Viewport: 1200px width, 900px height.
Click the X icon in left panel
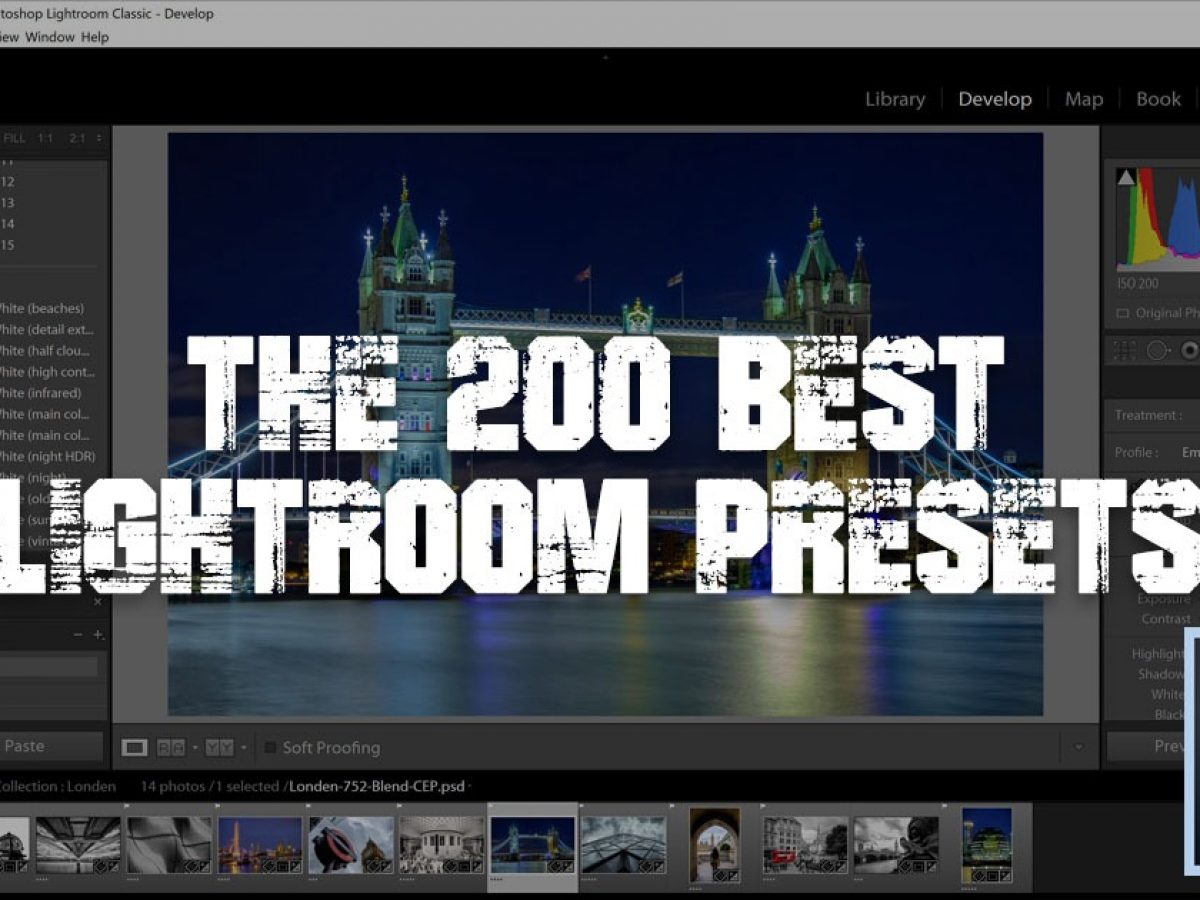(97, 602)
